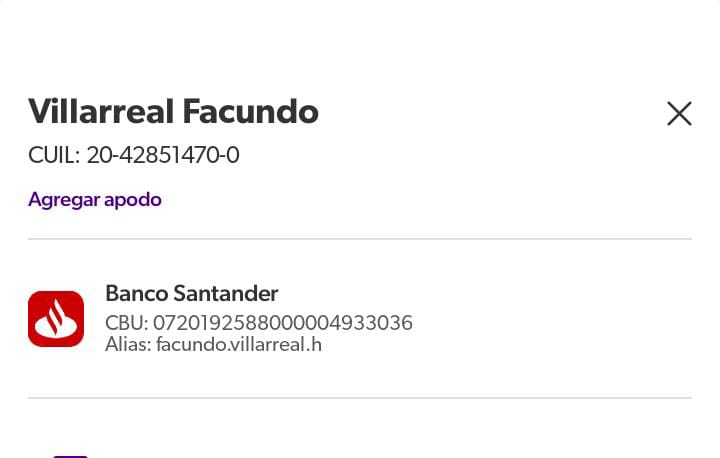Click the Banco Santander flame logo
The image size is (720, 458).
[x=56, y=319]
